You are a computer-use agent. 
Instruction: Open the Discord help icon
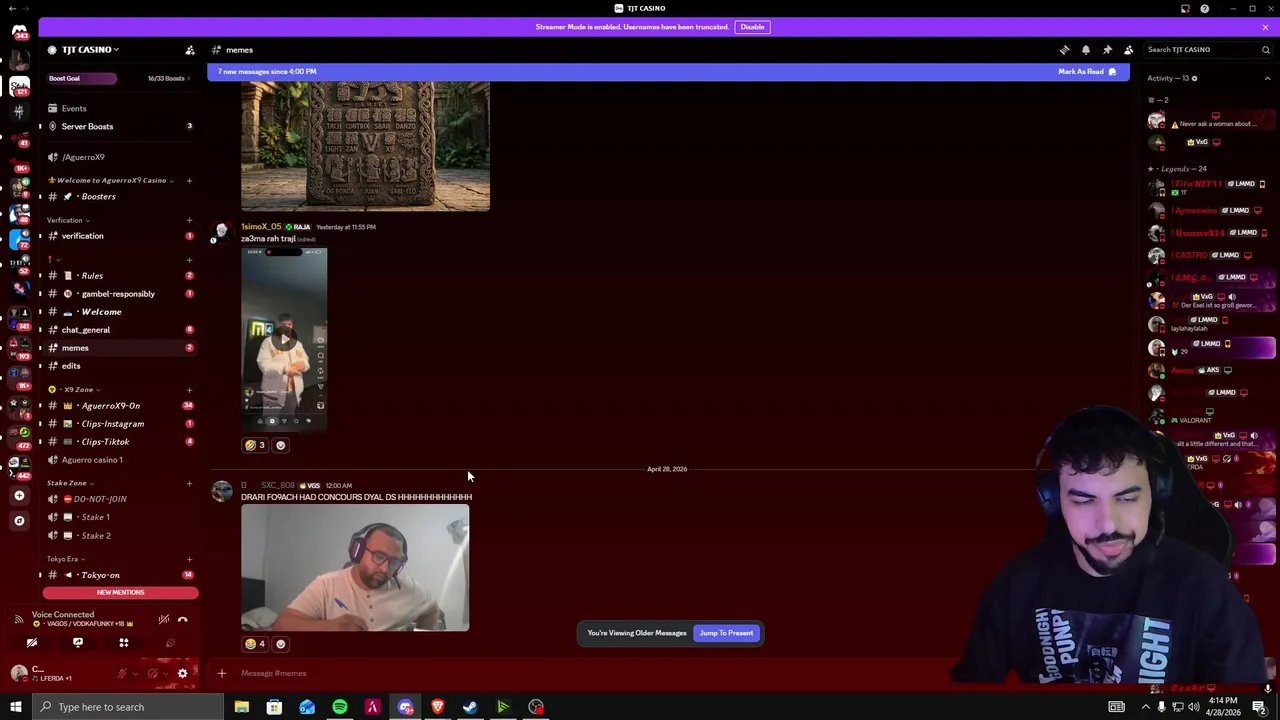tap(1205, 9)
